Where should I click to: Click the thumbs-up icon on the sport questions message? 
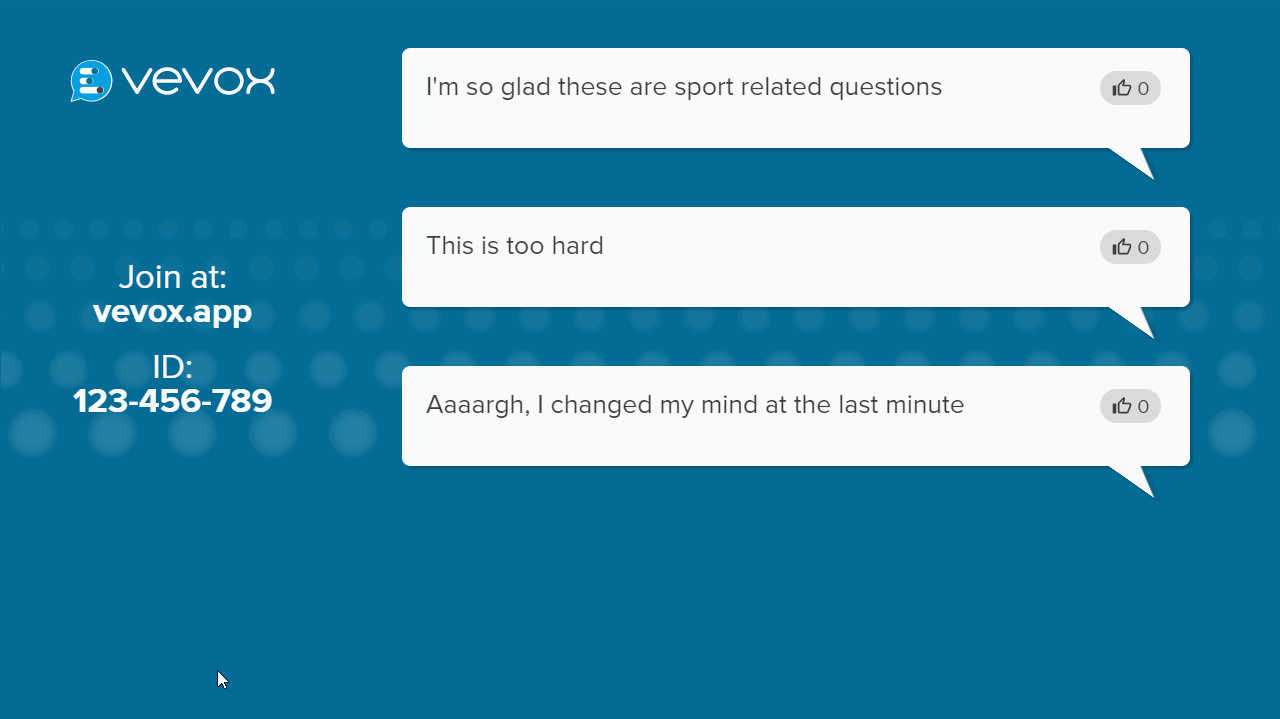[x=1121, y=88]
